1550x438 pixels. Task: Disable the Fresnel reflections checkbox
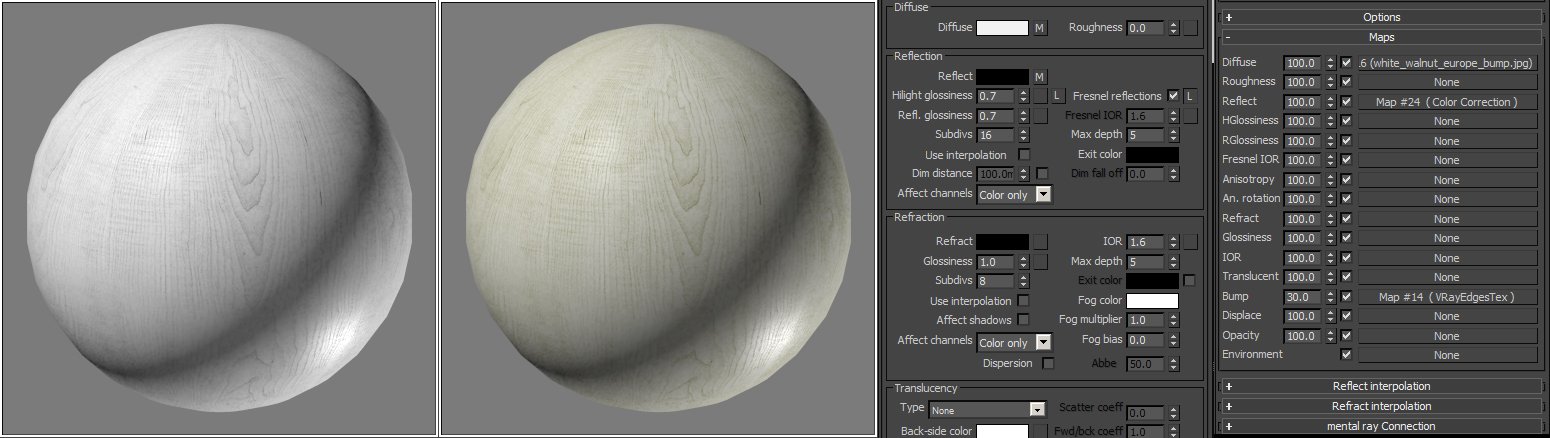click(x=1173, y=96)
